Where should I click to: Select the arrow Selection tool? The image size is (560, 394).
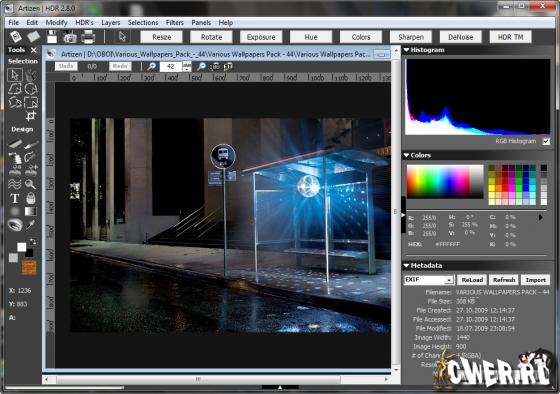(x=15, y=75)
